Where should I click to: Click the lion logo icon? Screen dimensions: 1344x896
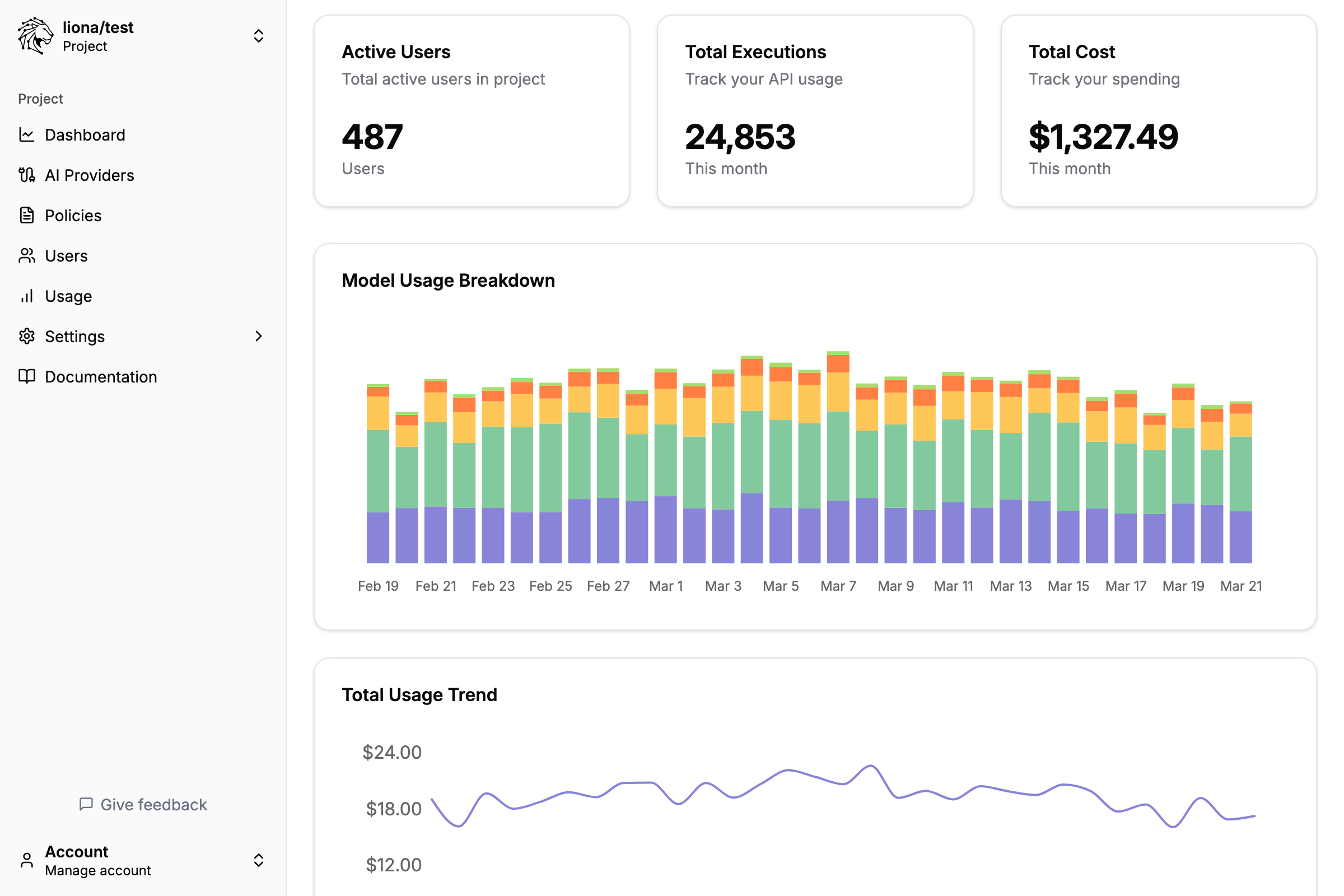click(35, 36)
